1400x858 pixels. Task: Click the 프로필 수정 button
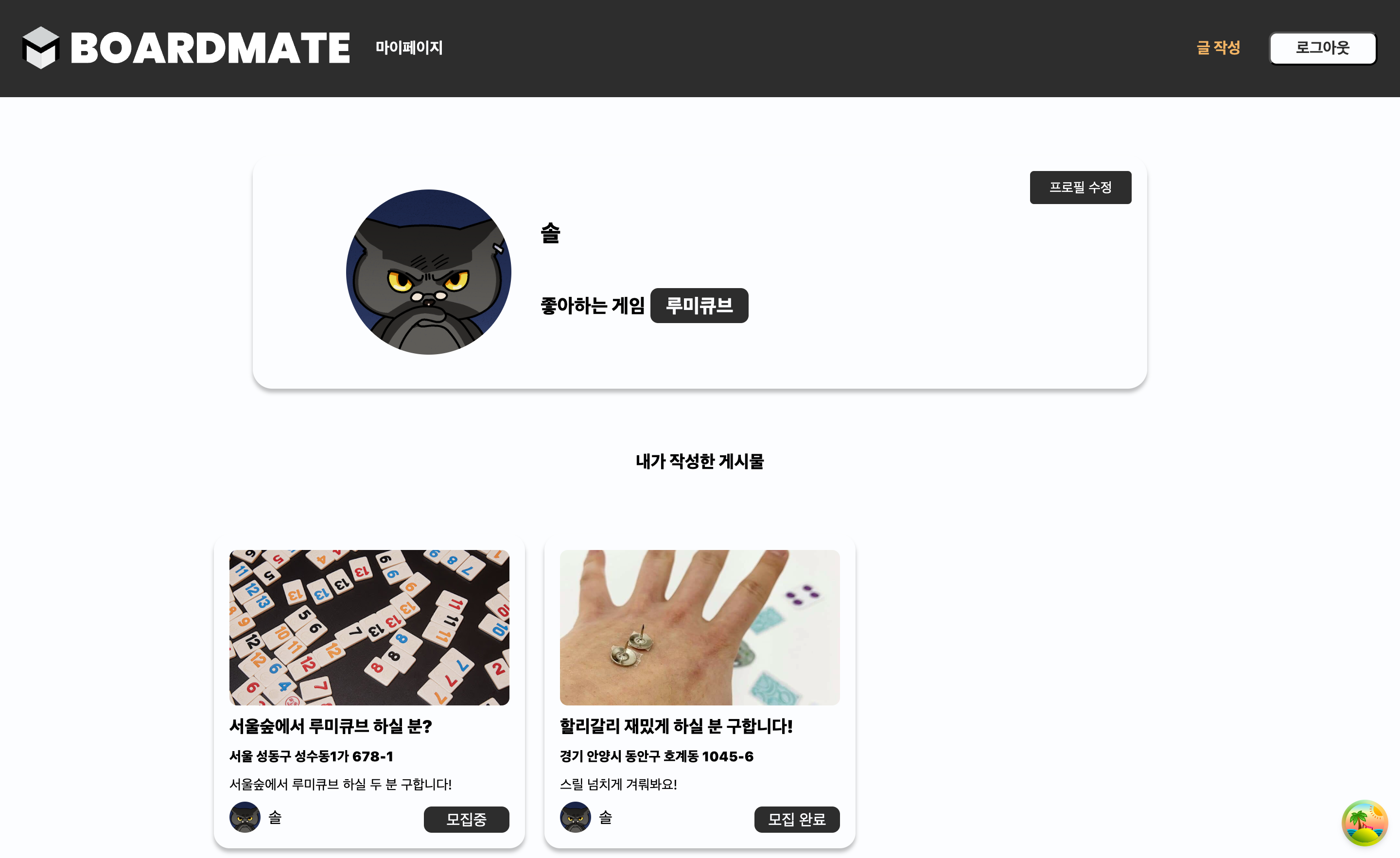(1080, 188)
